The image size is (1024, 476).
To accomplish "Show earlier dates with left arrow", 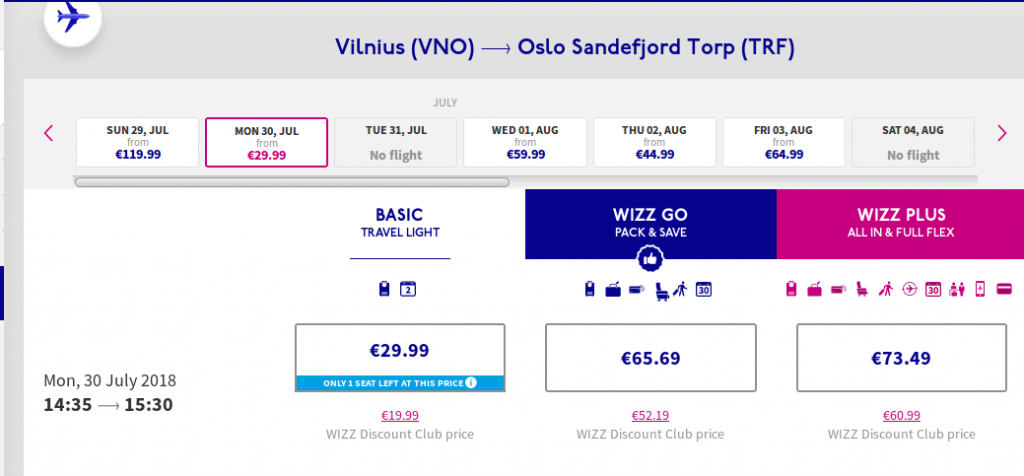I will click(x=48, y=133).
